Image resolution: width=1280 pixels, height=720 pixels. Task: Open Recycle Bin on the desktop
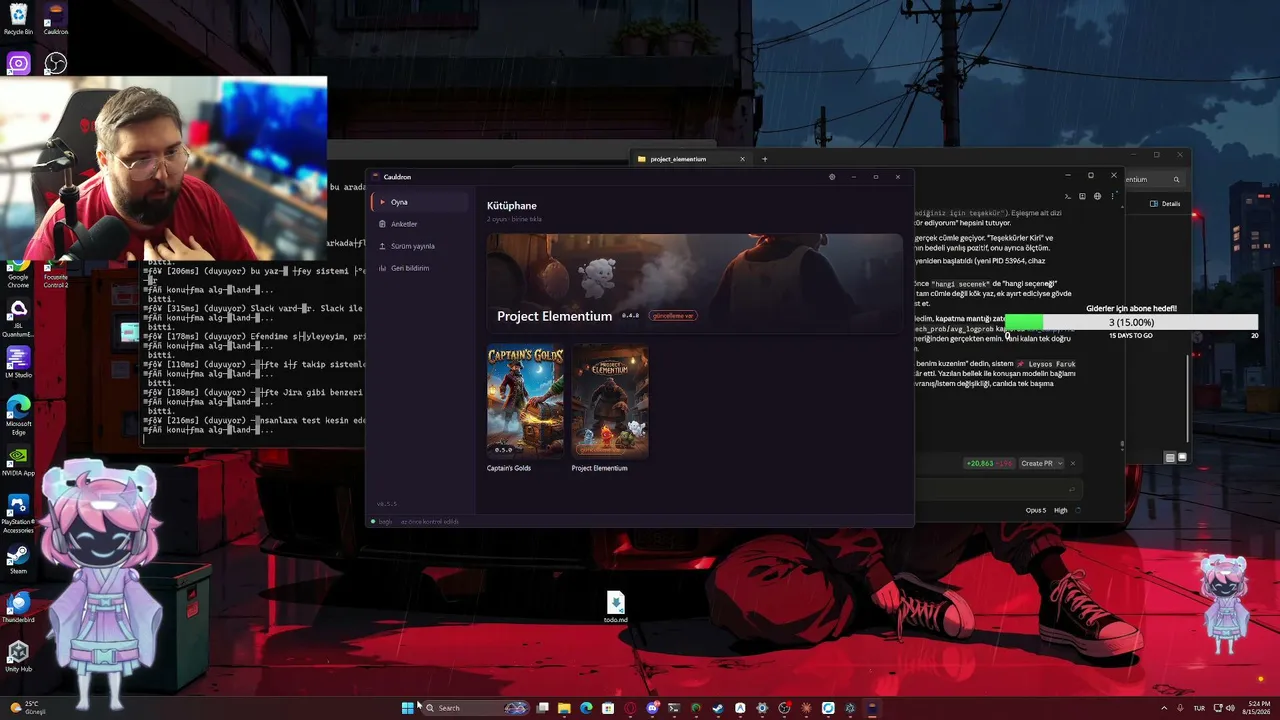point(18,19)
